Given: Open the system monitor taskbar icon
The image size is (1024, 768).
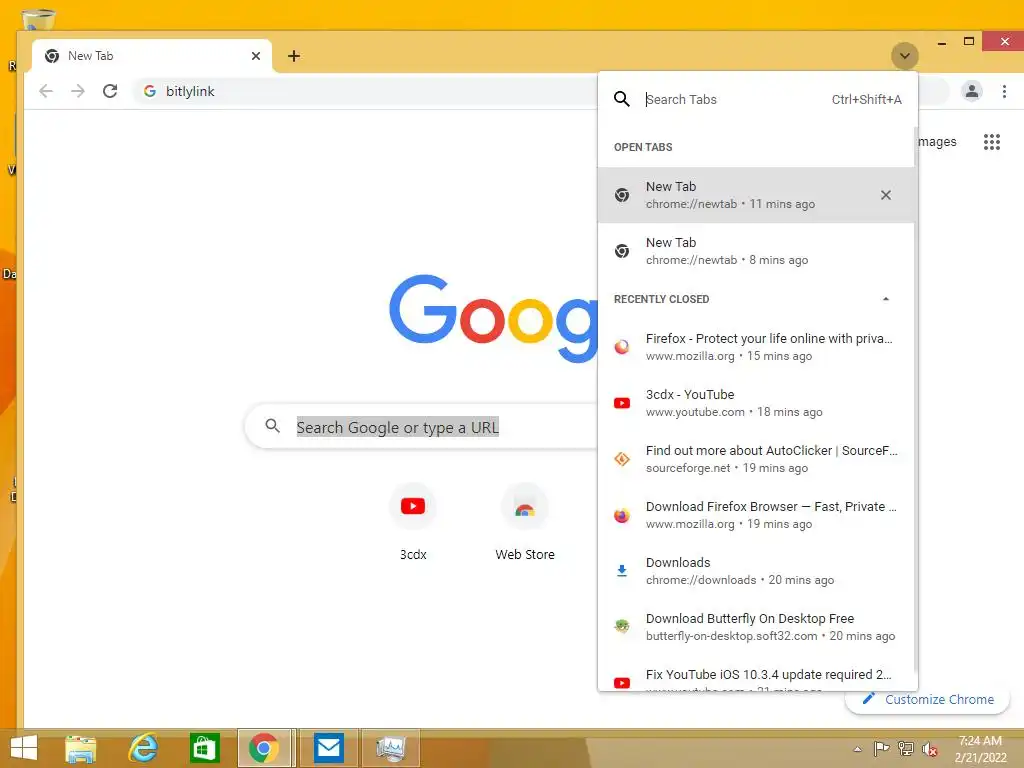Looking at the screenshot, I should (x=390, y=748).
